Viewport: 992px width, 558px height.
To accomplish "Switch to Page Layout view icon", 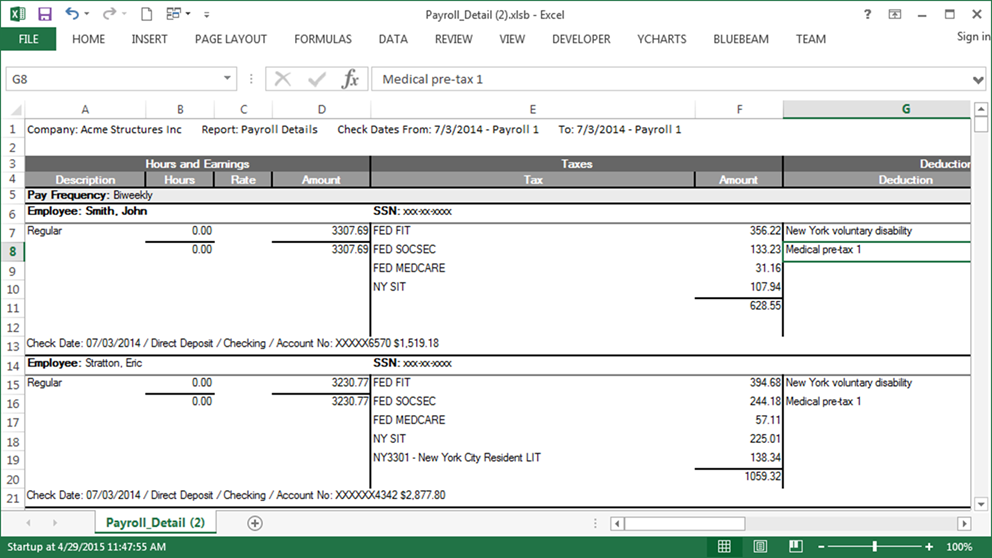I will click(760, 547).
